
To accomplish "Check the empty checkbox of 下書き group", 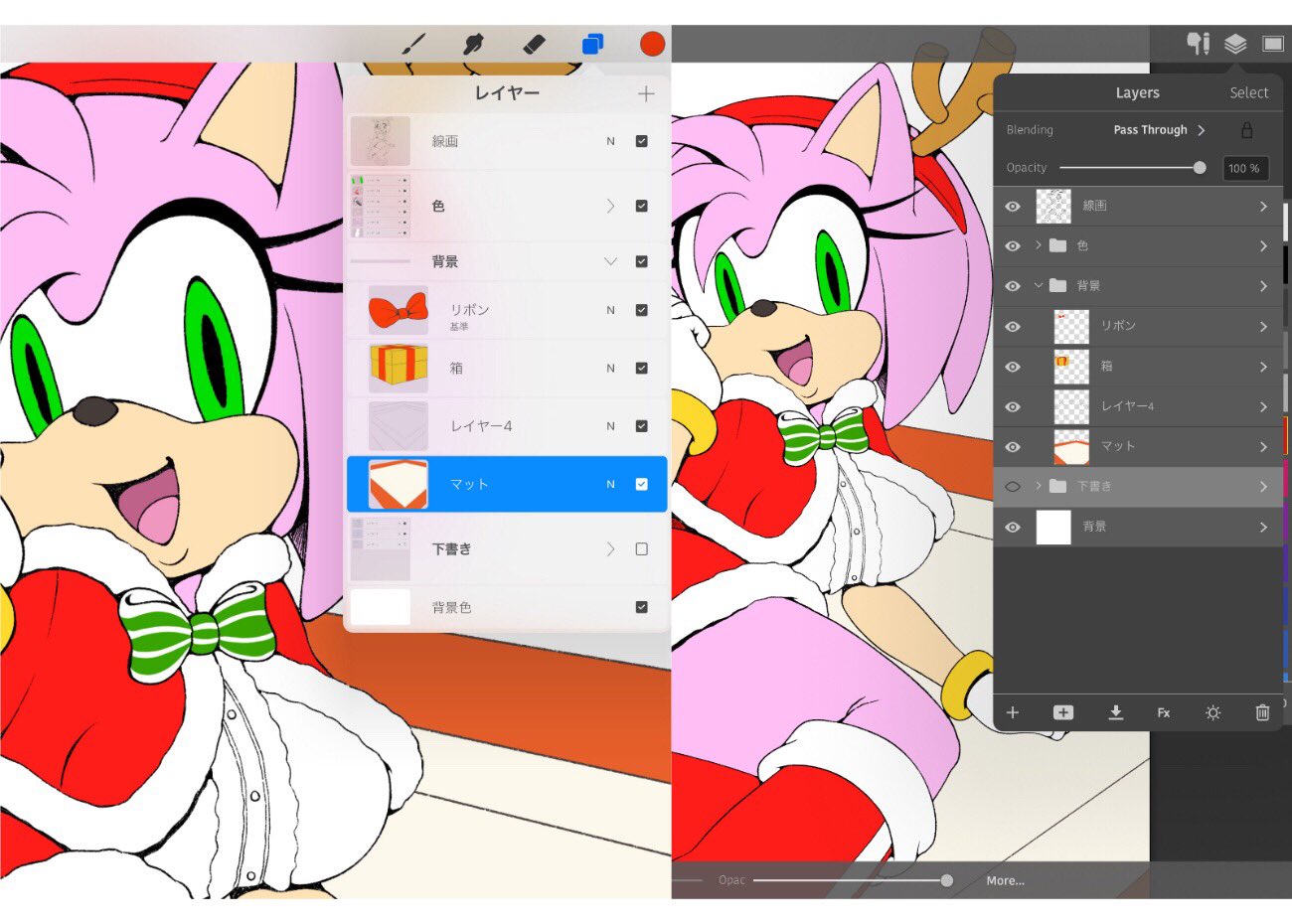I will [642, 548].
